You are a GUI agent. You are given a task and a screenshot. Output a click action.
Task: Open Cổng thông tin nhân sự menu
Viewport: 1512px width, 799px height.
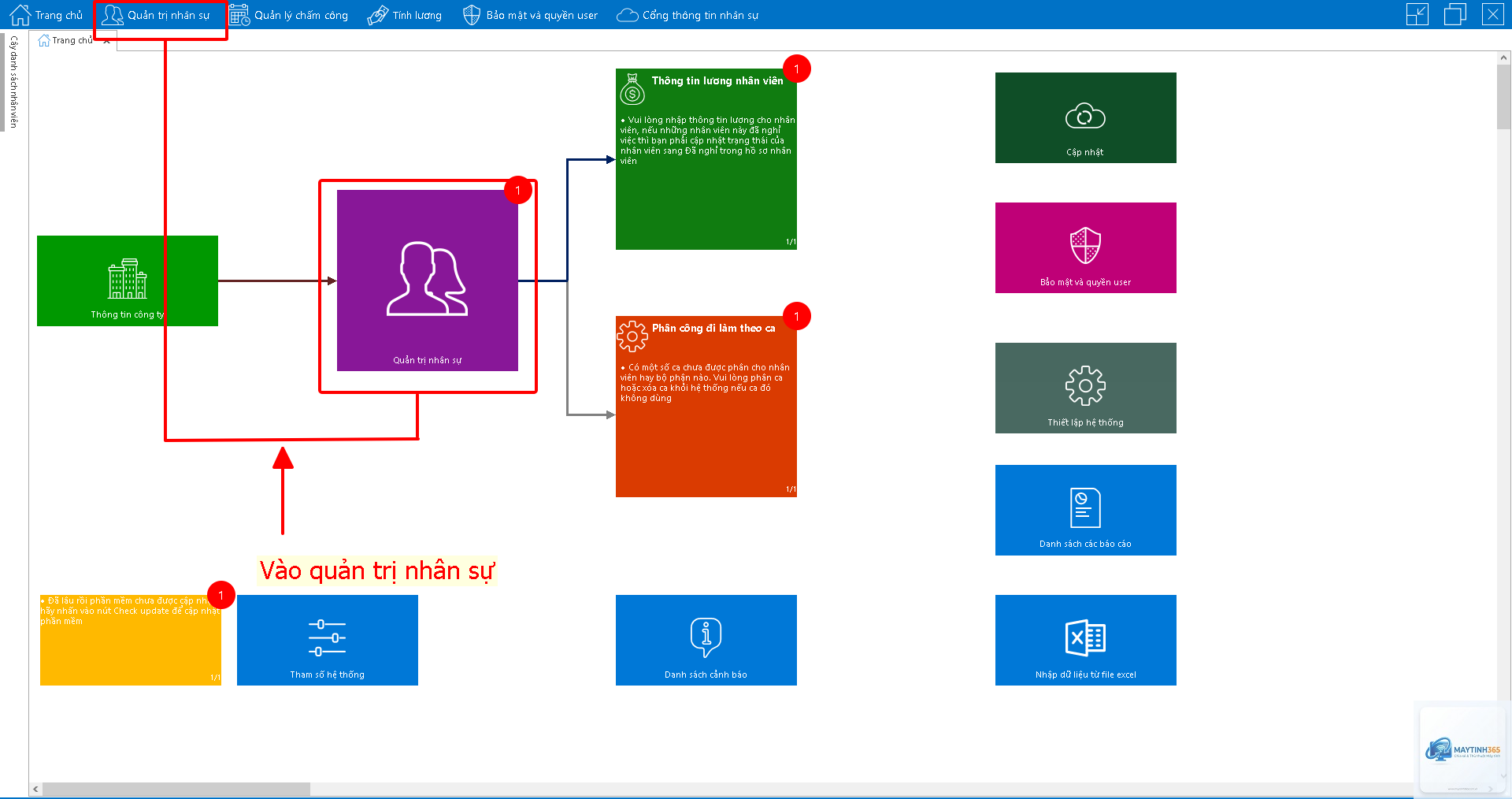tap(687, 15)
